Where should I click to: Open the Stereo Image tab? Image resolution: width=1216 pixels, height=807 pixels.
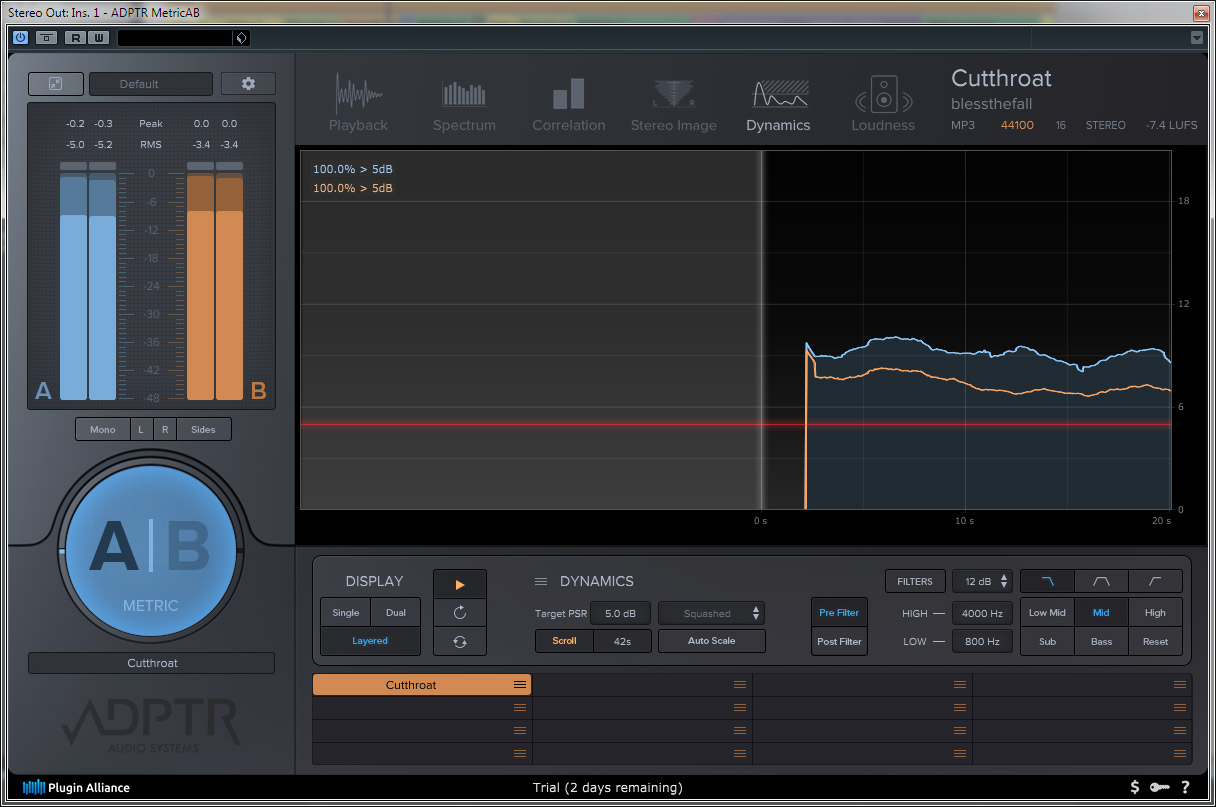click(x=674, y=104)
